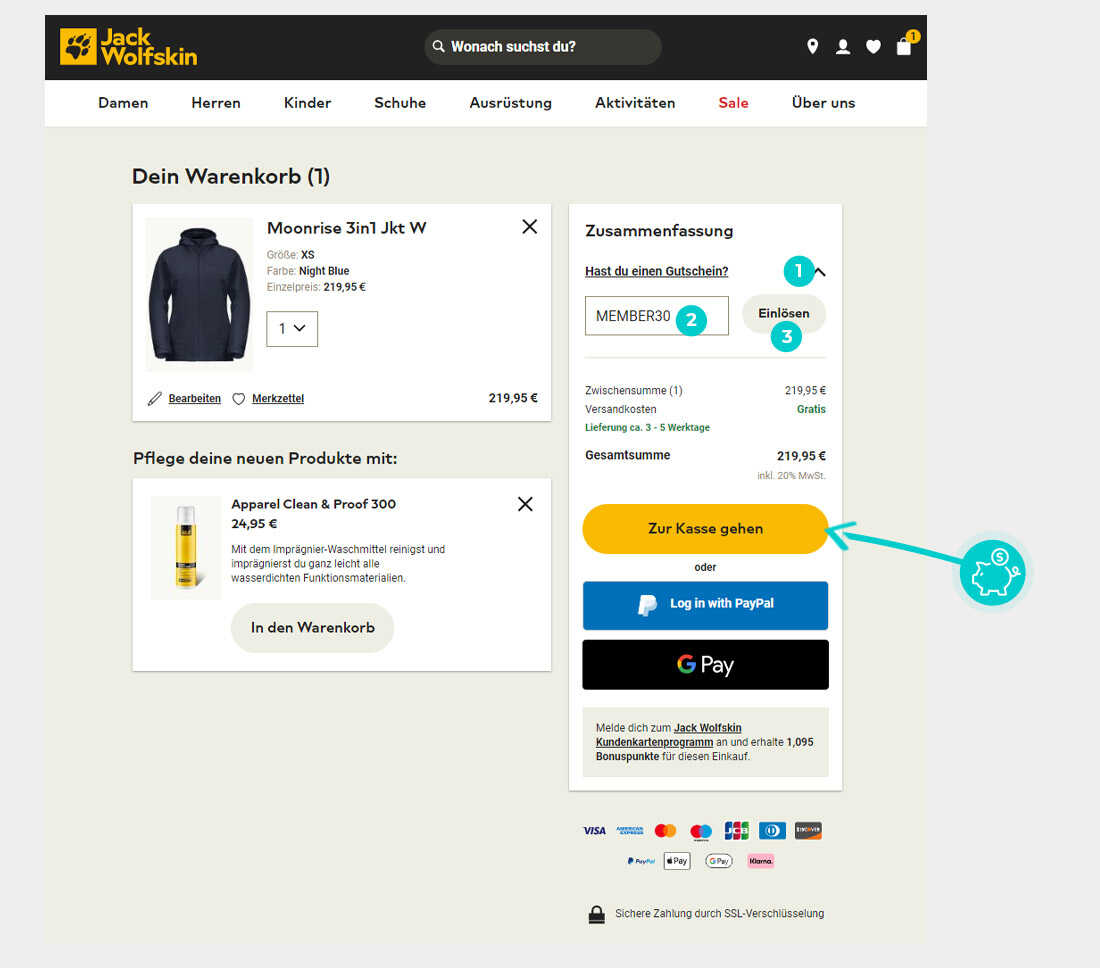Click the small G Pay payment logo

coord(718,861)
